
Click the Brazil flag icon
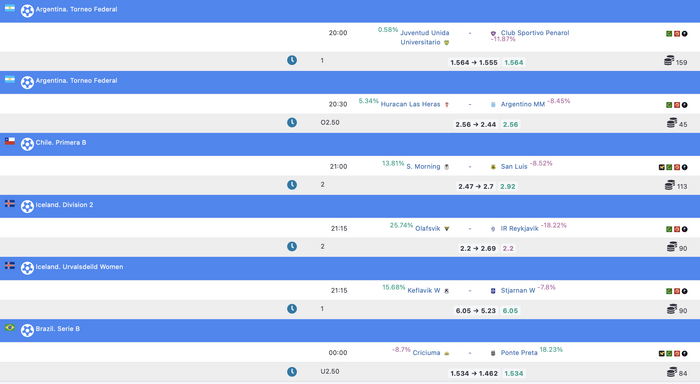point(10,327)
